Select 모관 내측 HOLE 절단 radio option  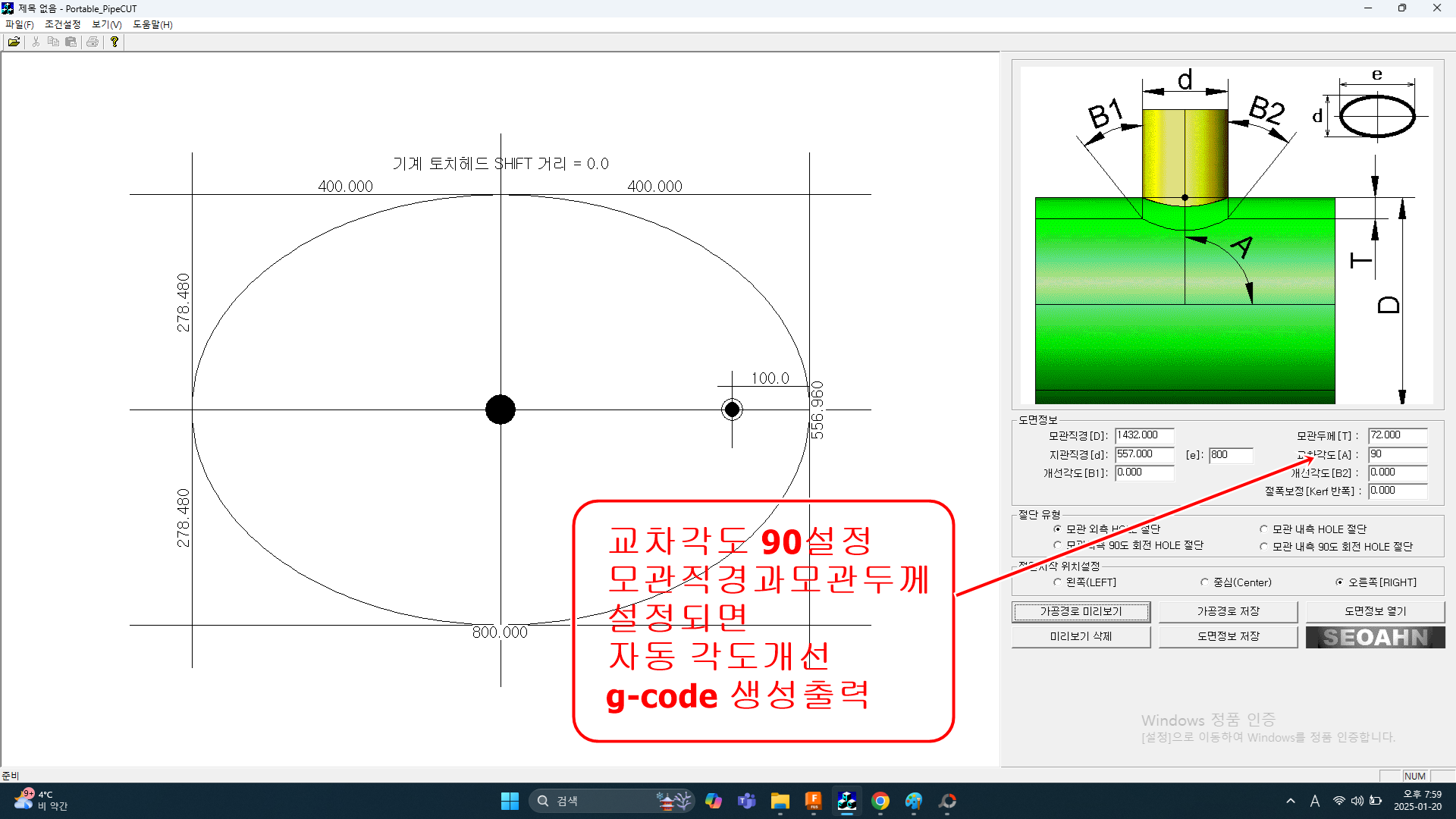click(x=1264, y=529)
